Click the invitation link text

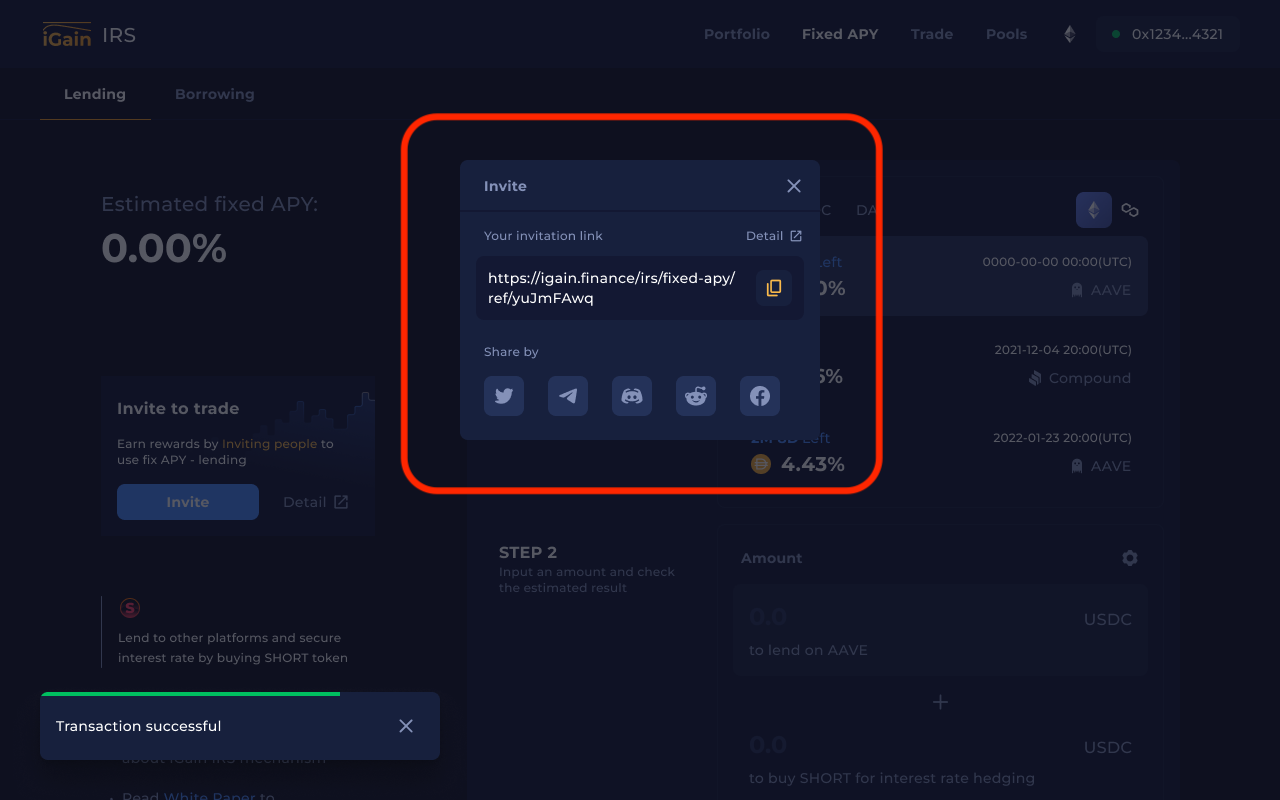tap(612, 288)
